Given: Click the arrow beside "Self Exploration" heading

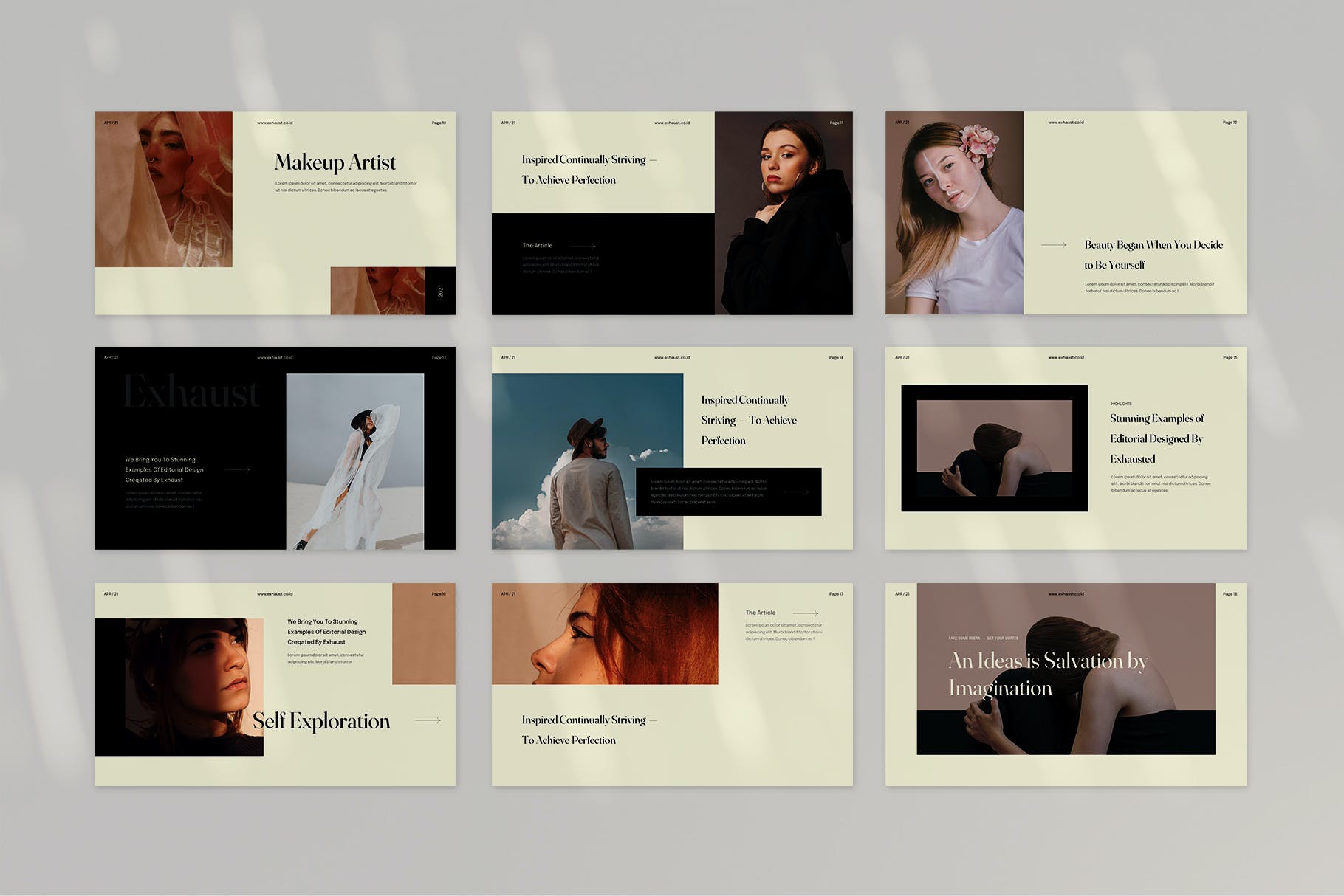Looking at the screenshot, I should click(428, 720).
